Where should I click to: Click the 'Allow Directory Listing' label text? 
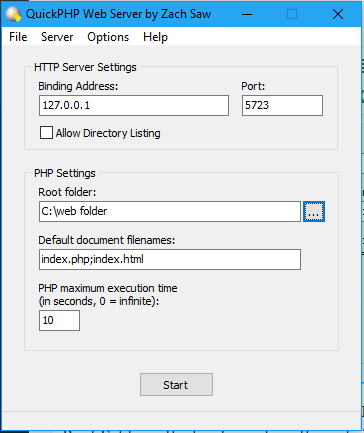tap(108, 133)
